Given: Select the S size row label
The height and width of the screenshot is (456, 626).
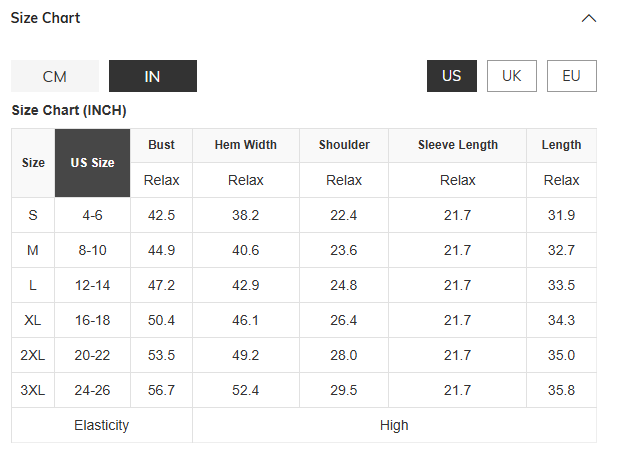Looking at the screenshot, I should [33, 215].
